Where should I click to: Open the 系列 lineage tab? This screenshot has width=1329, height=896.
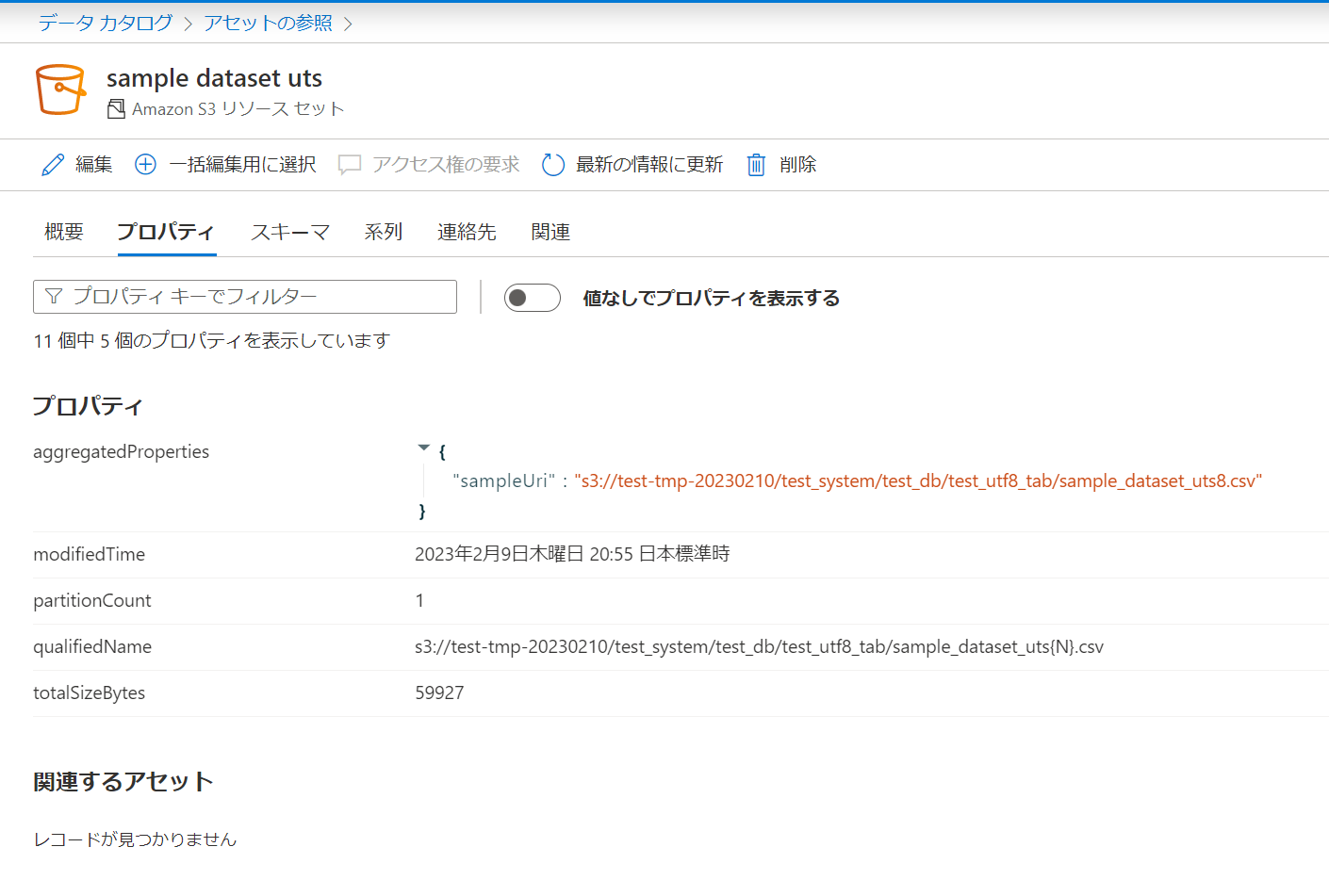point(384,232)
